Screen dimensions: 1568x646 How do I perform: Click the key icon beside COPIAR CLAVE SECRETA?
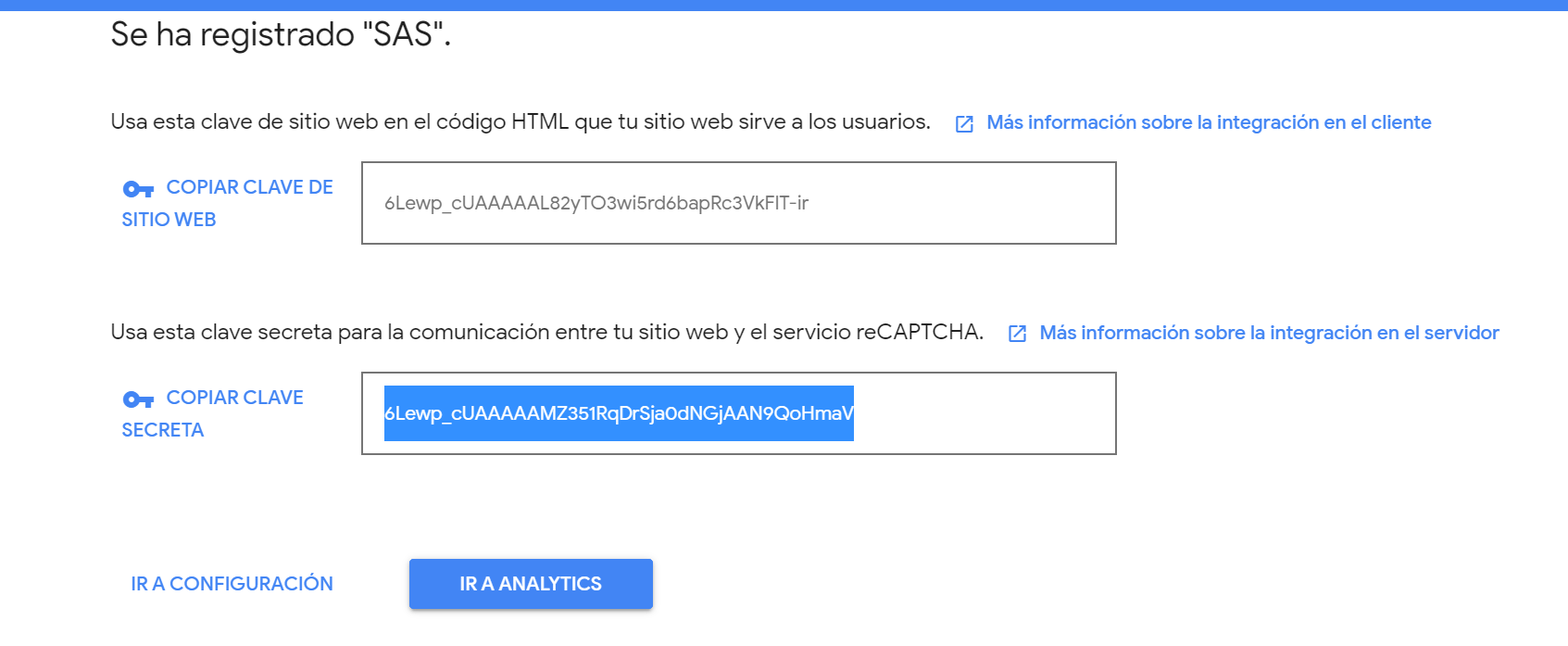point(138,399)
